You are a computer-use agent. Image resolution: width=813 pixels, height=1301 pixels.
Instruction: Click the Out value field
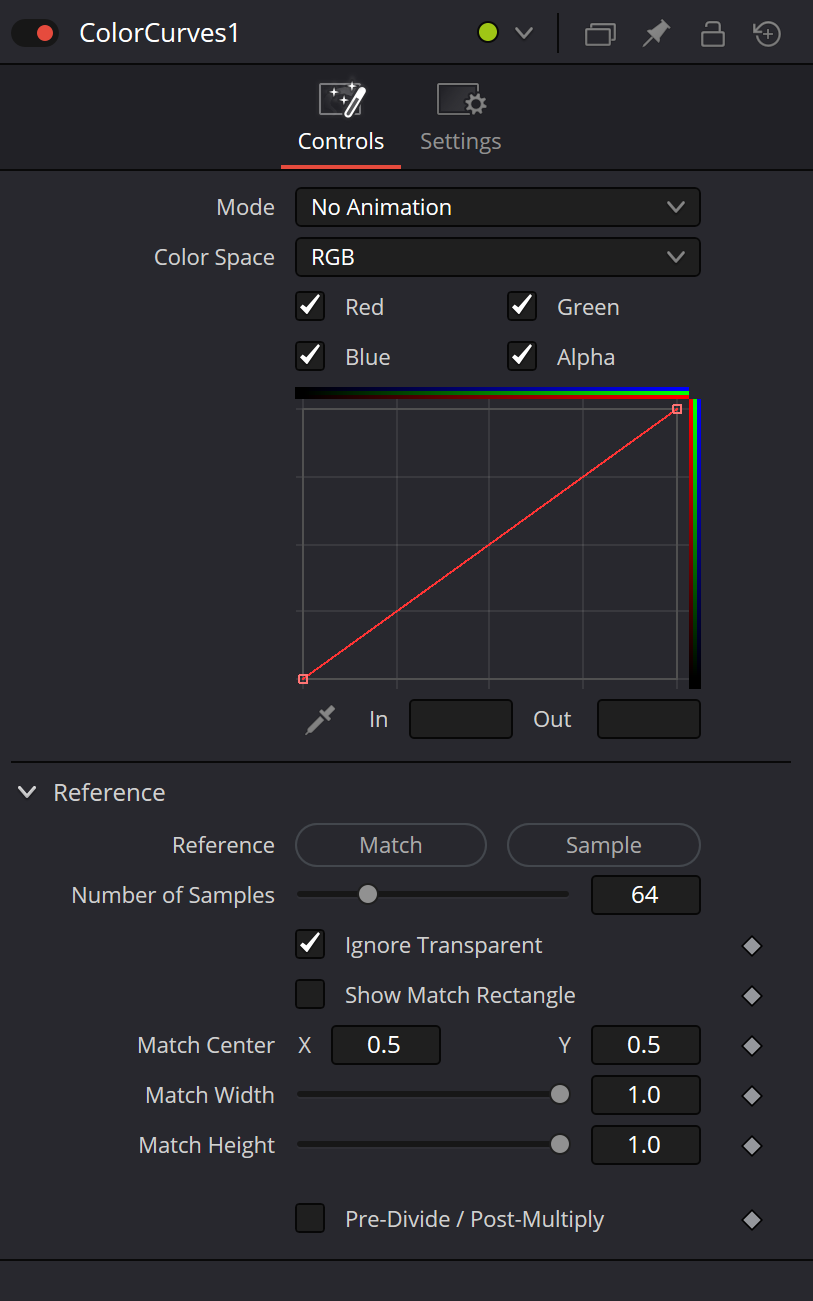click(649, 719)
